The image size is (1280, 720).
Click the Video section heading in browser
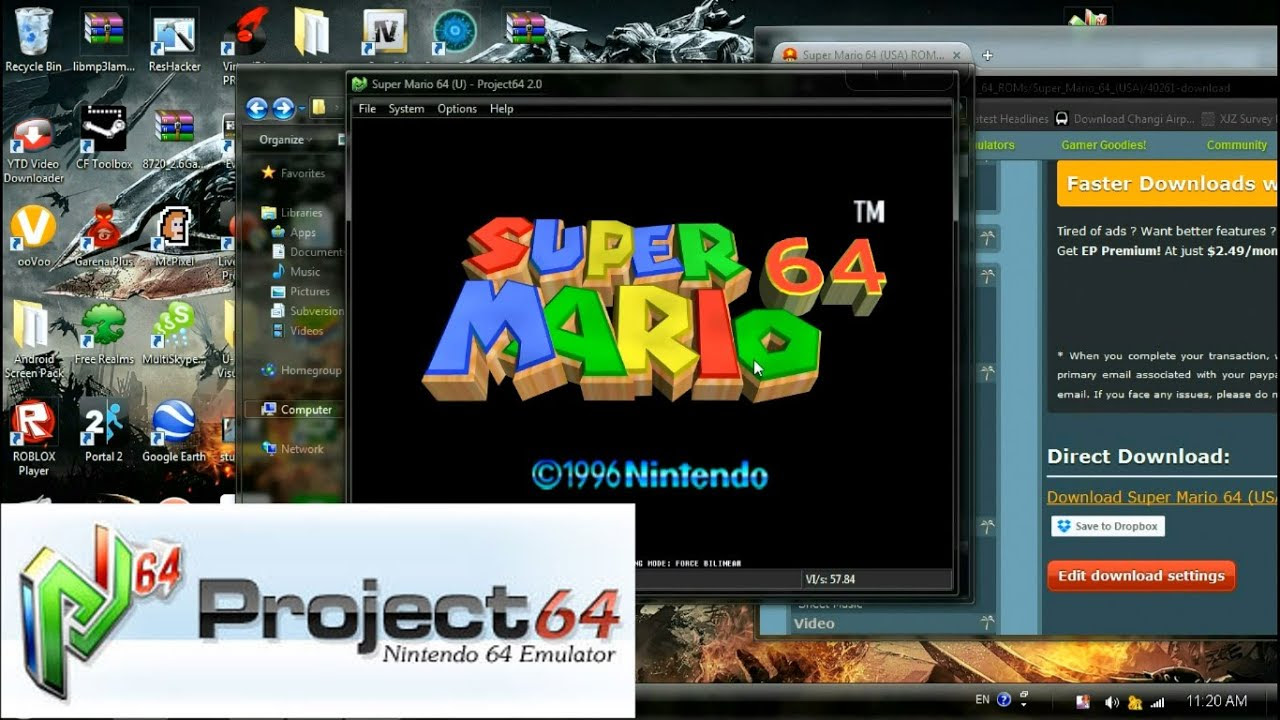pyautogui.click(x=814, y=623)
